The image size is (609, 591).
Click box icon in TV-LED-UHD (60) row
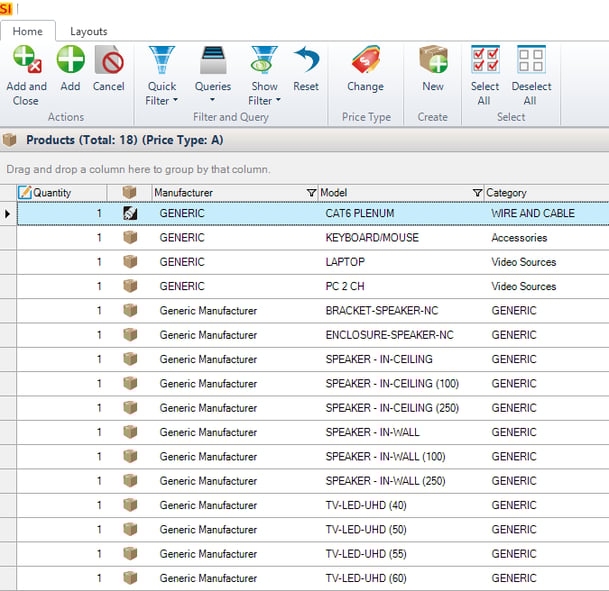[130, 578]
